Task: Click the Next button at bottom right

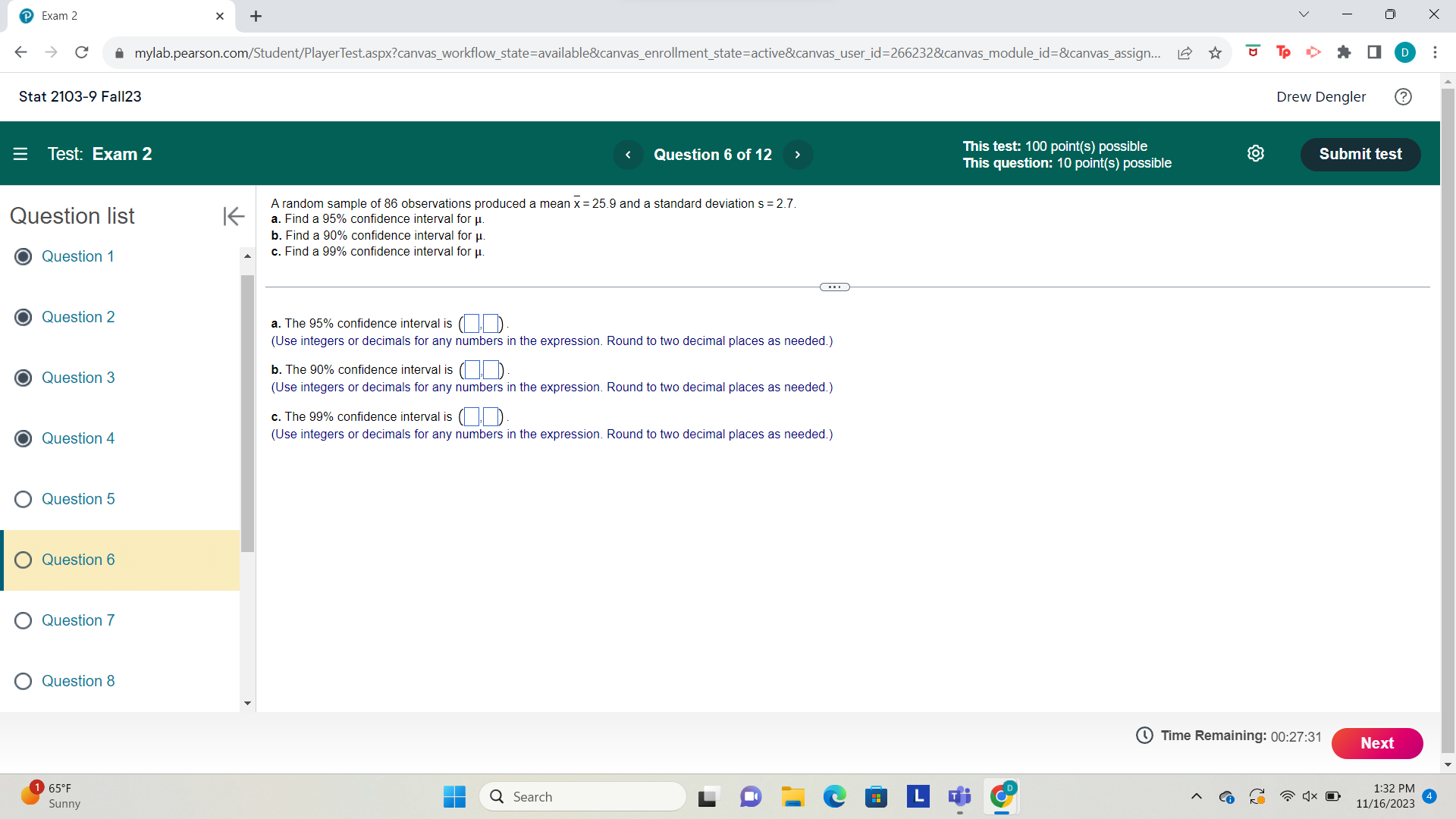Action: (x=1377, y=743)
